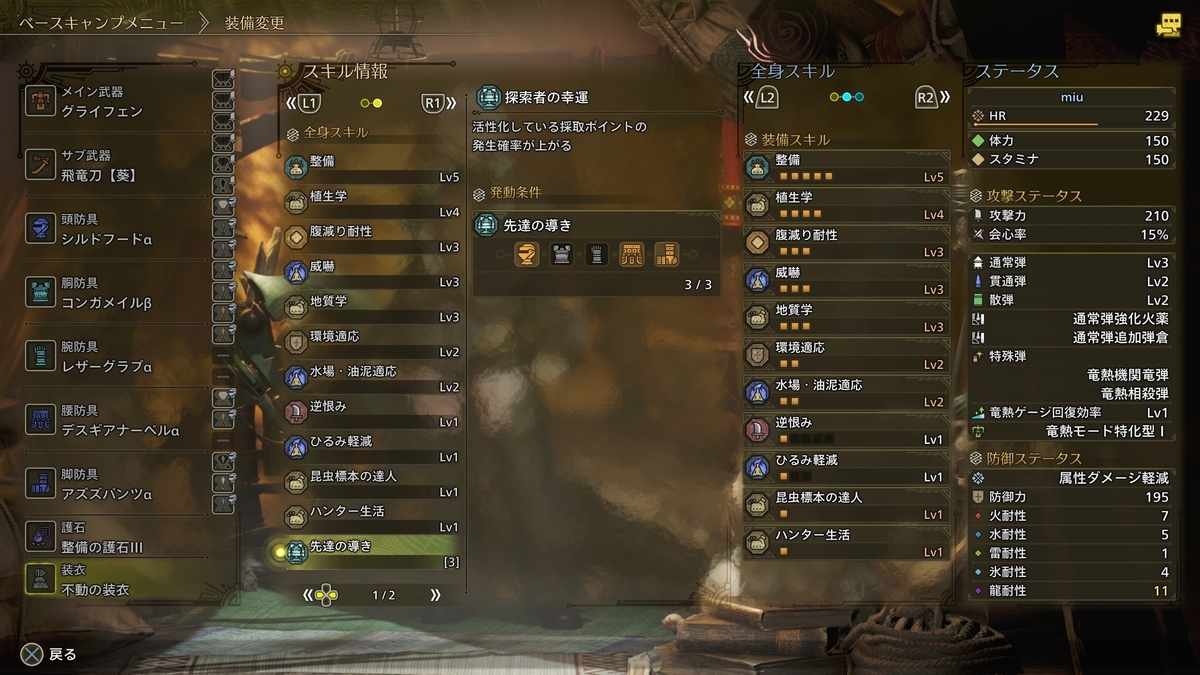Go to next skill page arrow beside 1/2
Viewport: 1200px width, 675px height.
[x=435, y=595]
